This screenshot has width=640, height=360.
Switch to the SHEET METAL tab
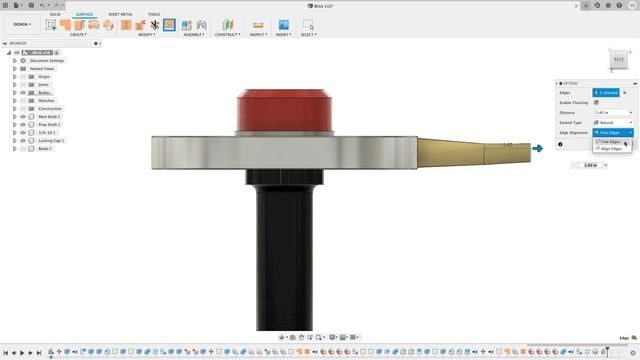[x=120, y=14]
